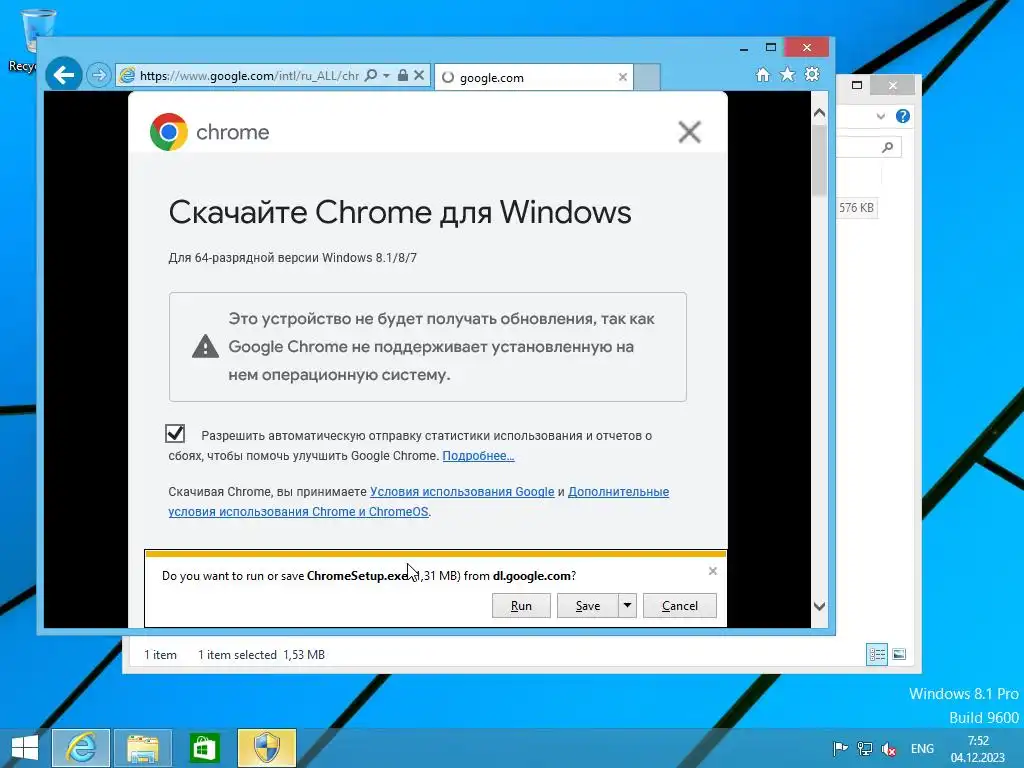Screen dimensions: 1024x768
Task: Go back with the IE back arrow
Action: (63, 75)
